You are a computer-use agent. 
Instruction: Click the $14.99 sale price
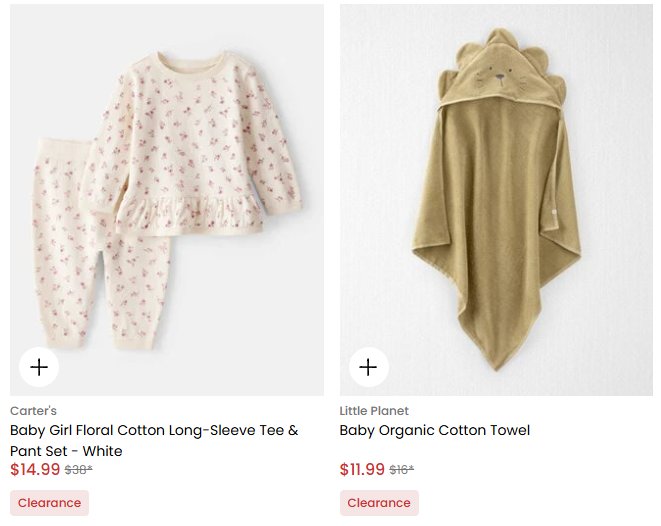35,469
